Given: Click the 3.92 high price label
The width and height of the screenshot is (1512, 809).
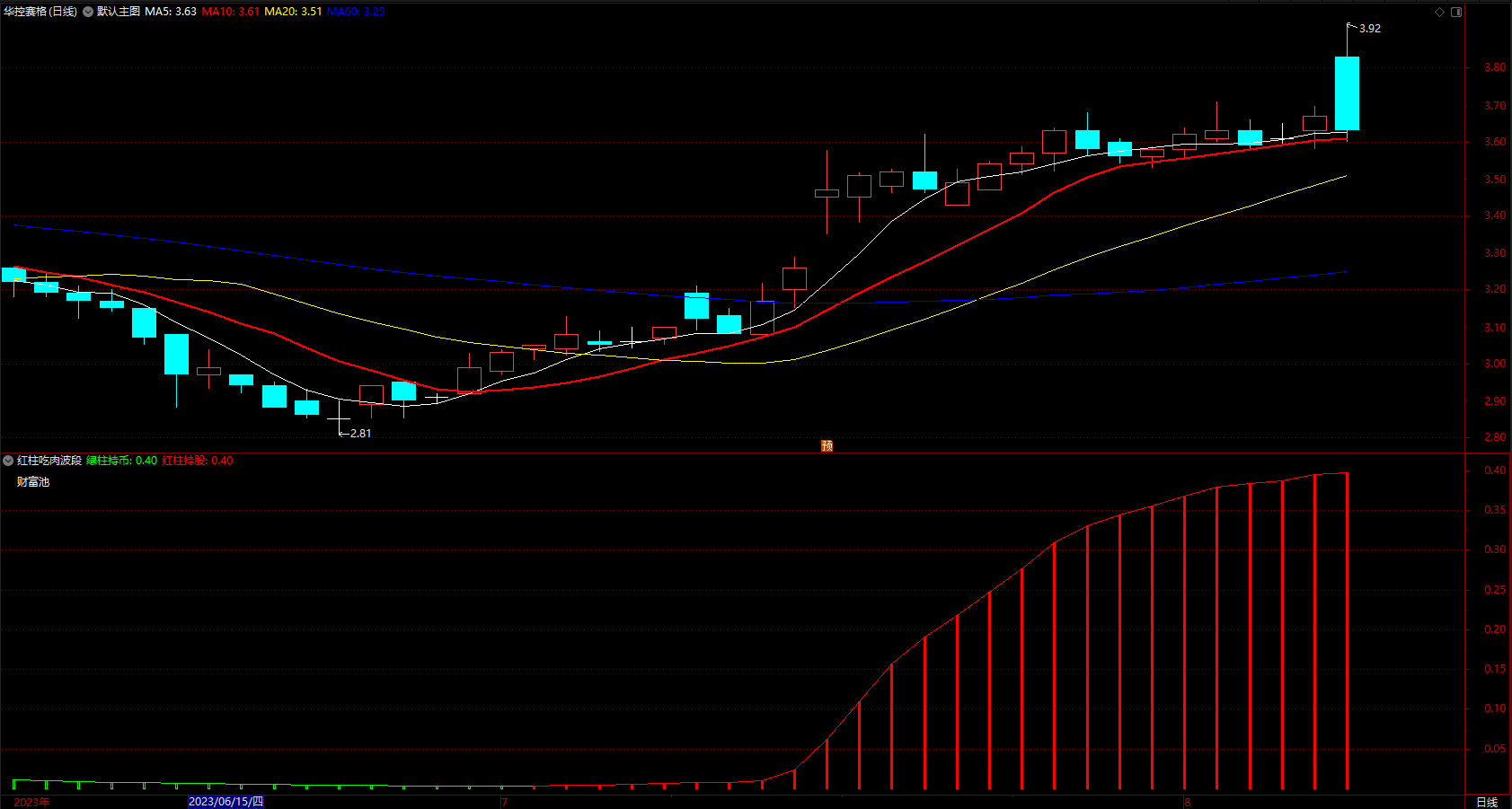Looking at the screenshot, I should click(1370, 29).
